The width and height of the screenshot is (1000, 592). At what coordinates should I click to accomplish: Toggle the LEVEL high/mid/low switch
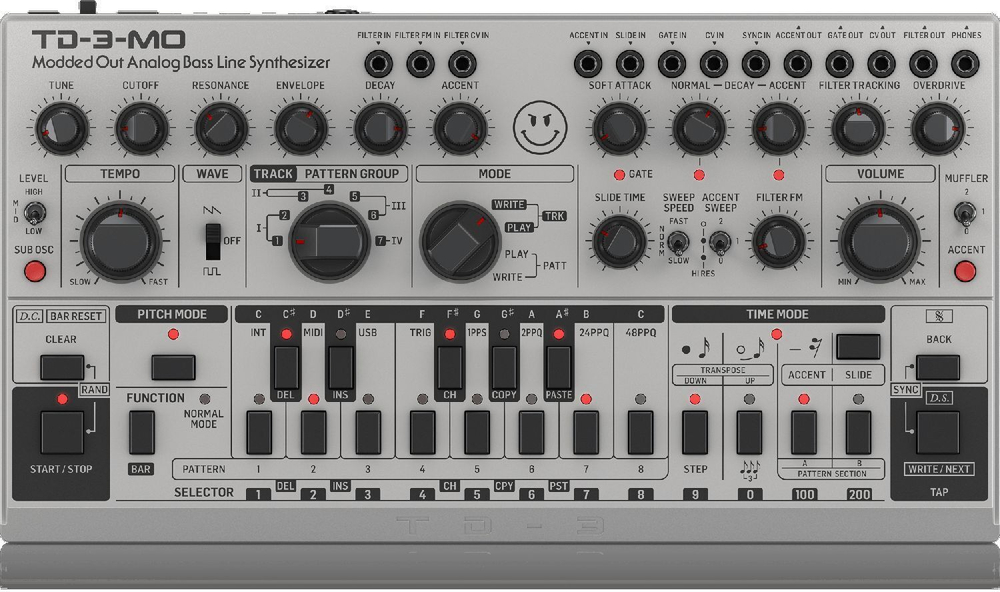click(x=34, y=212)
